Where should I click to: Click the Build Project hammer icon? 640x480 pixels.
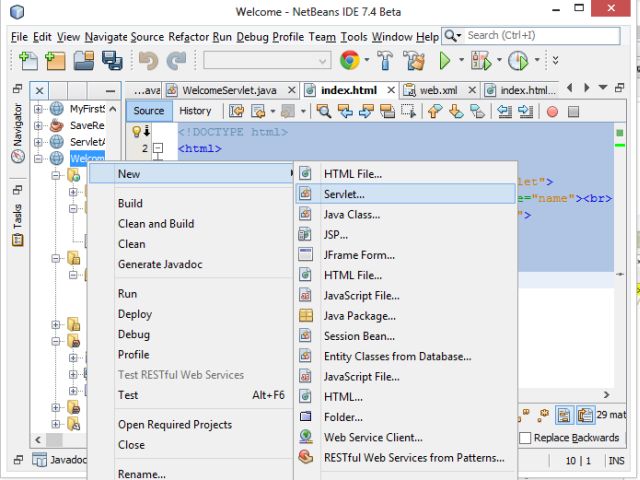click(x=385, y=60)
